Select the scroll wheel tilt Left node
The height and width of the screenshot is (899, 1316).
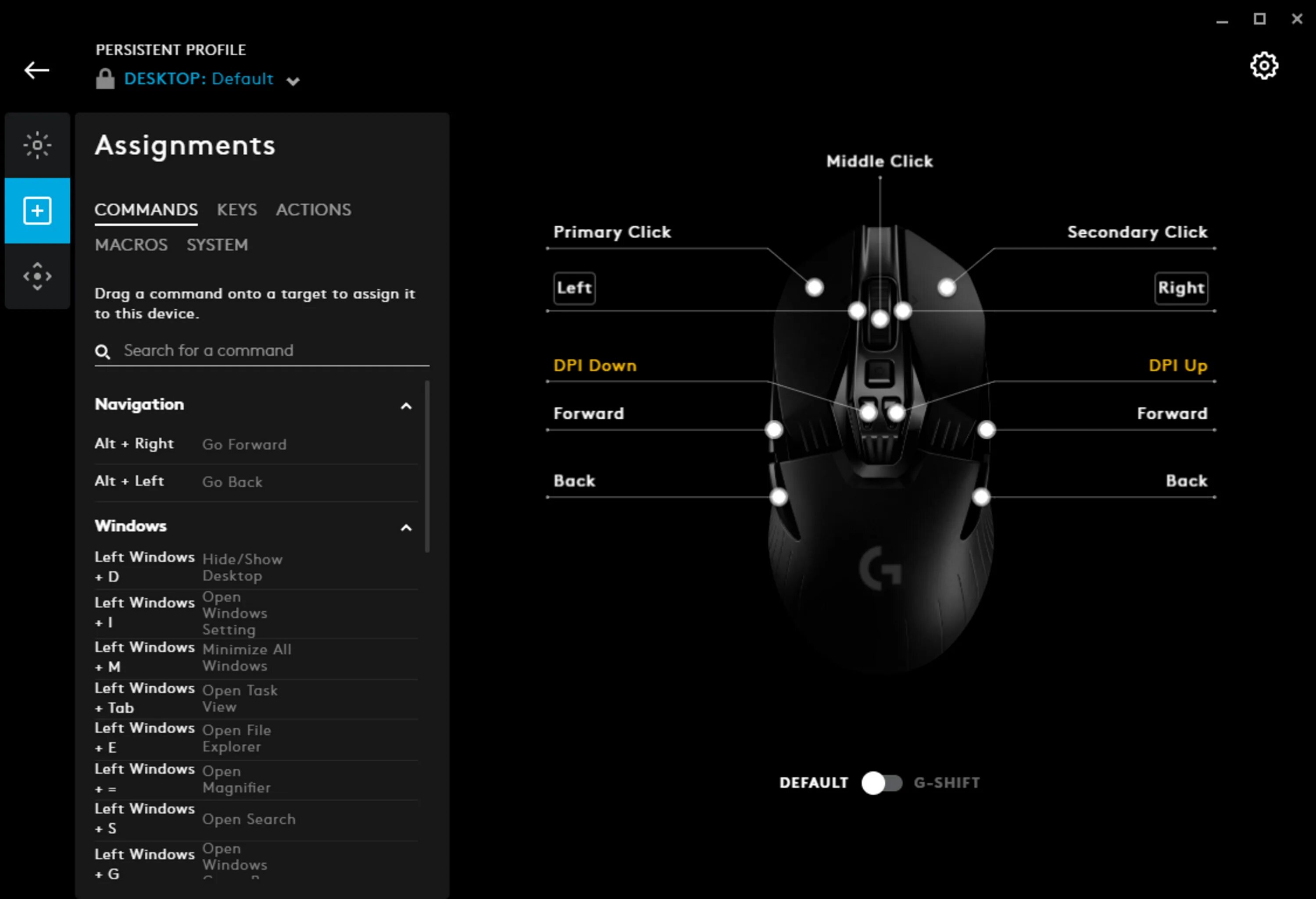(857, 310)
